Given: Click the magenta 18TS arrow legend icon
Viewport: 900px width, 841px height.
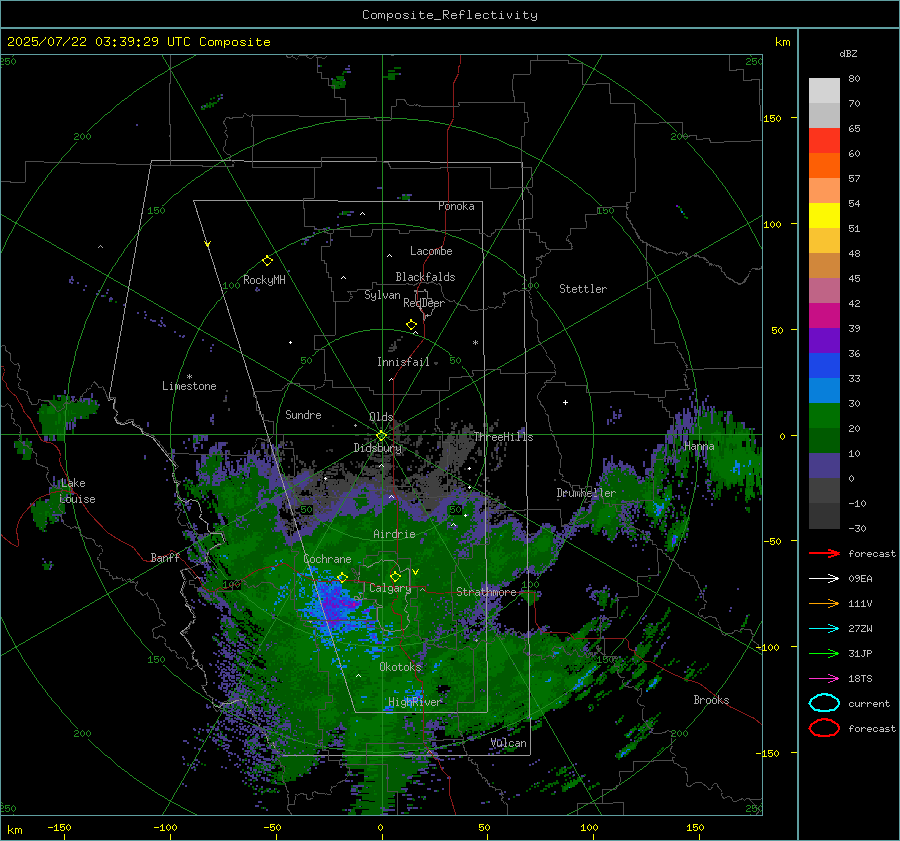Looking at the screenshot, I should (824, 679).
